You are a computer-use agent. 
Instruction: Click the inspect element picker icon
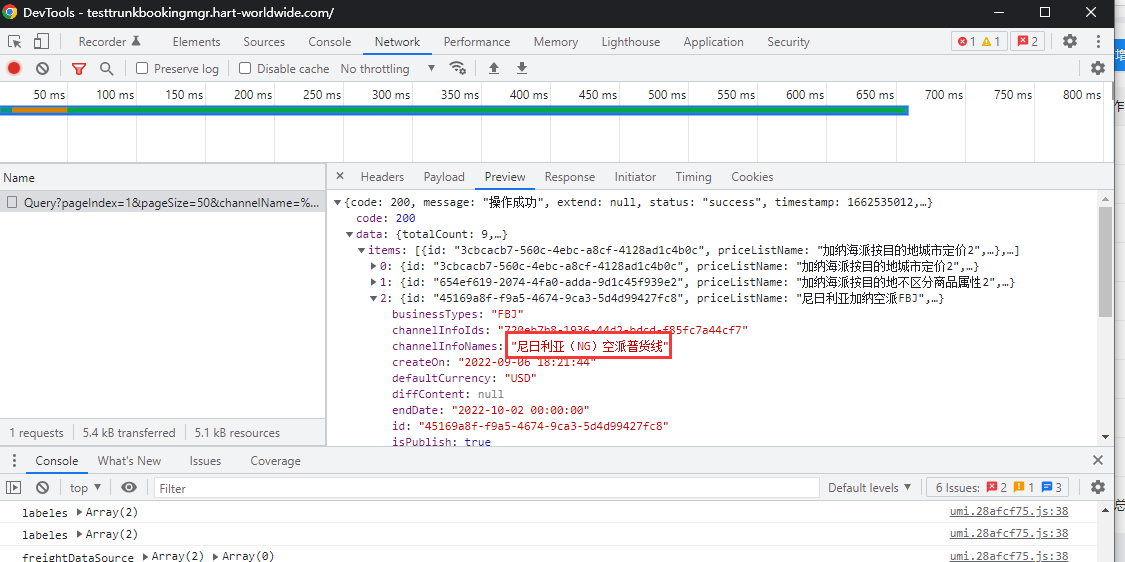pyautogui.click(x=15, y=42)
